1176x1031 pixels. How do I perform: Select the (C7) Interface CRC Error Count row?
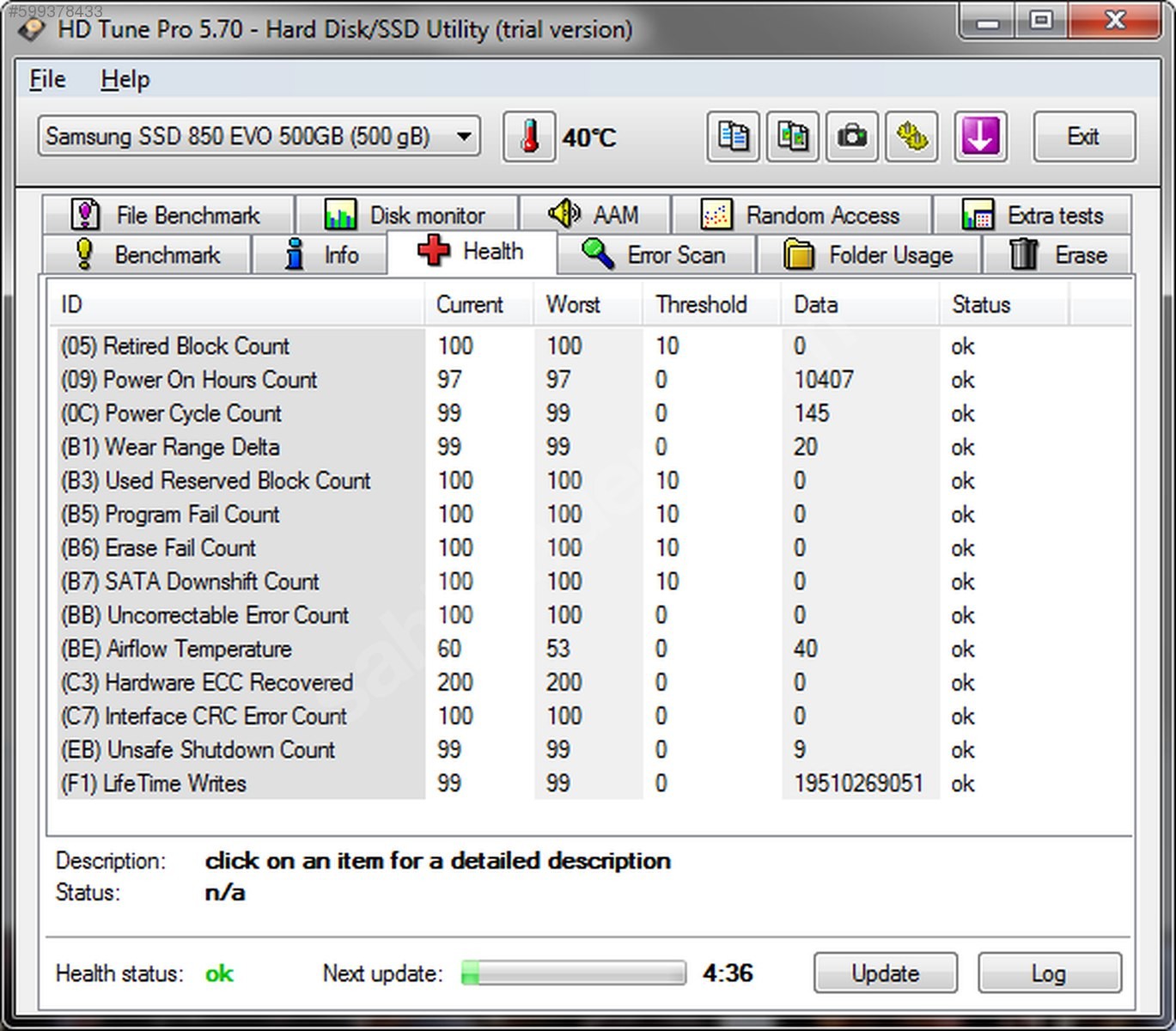(563, 716)
